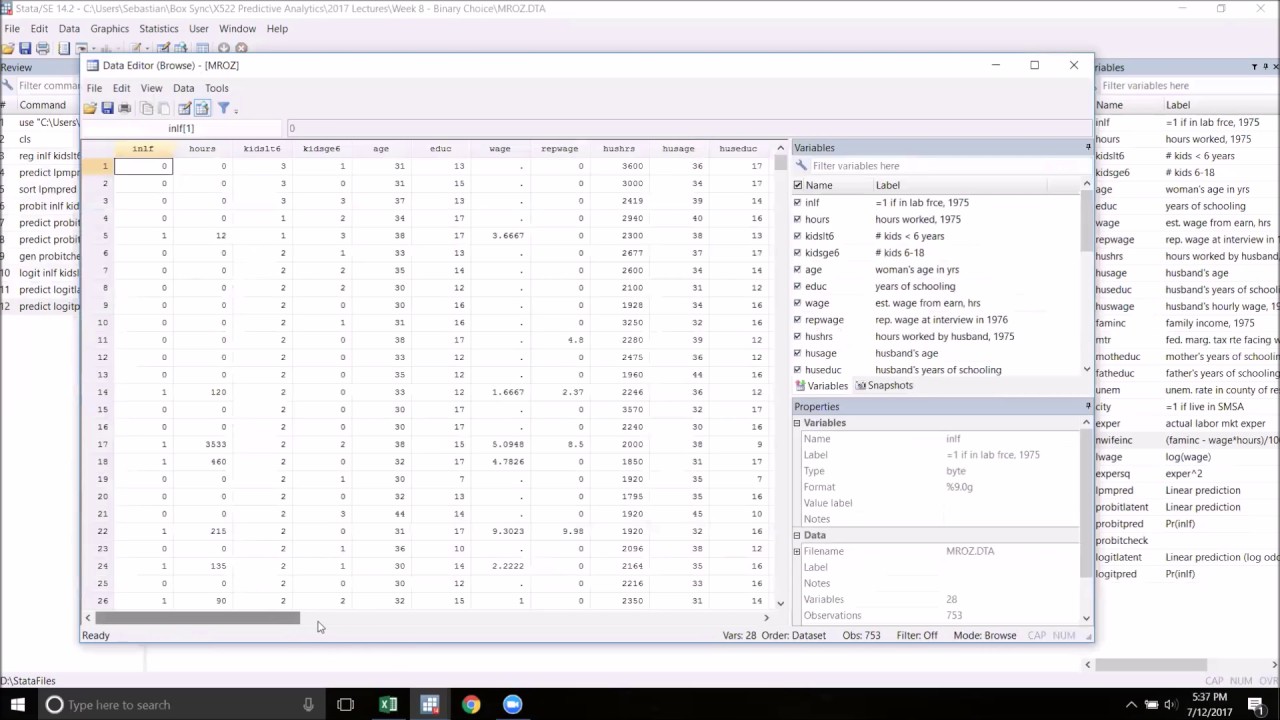
Task: Open Edit menu in Data Editor
Action: pos(121,88)
